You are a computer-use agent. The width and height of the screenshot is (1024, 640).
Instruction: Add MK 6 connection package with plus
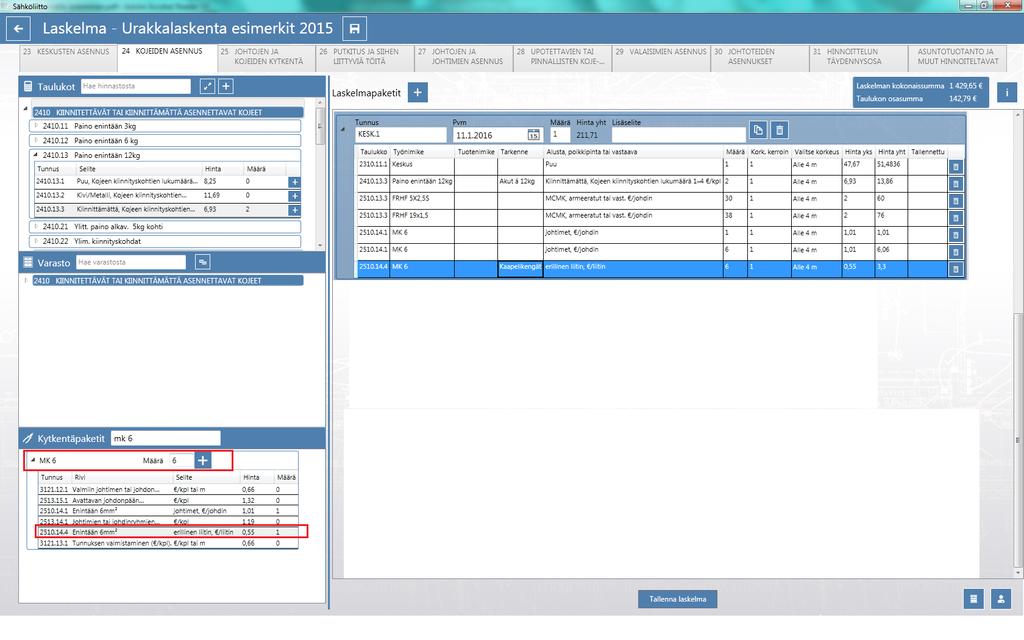coord(203,460)
